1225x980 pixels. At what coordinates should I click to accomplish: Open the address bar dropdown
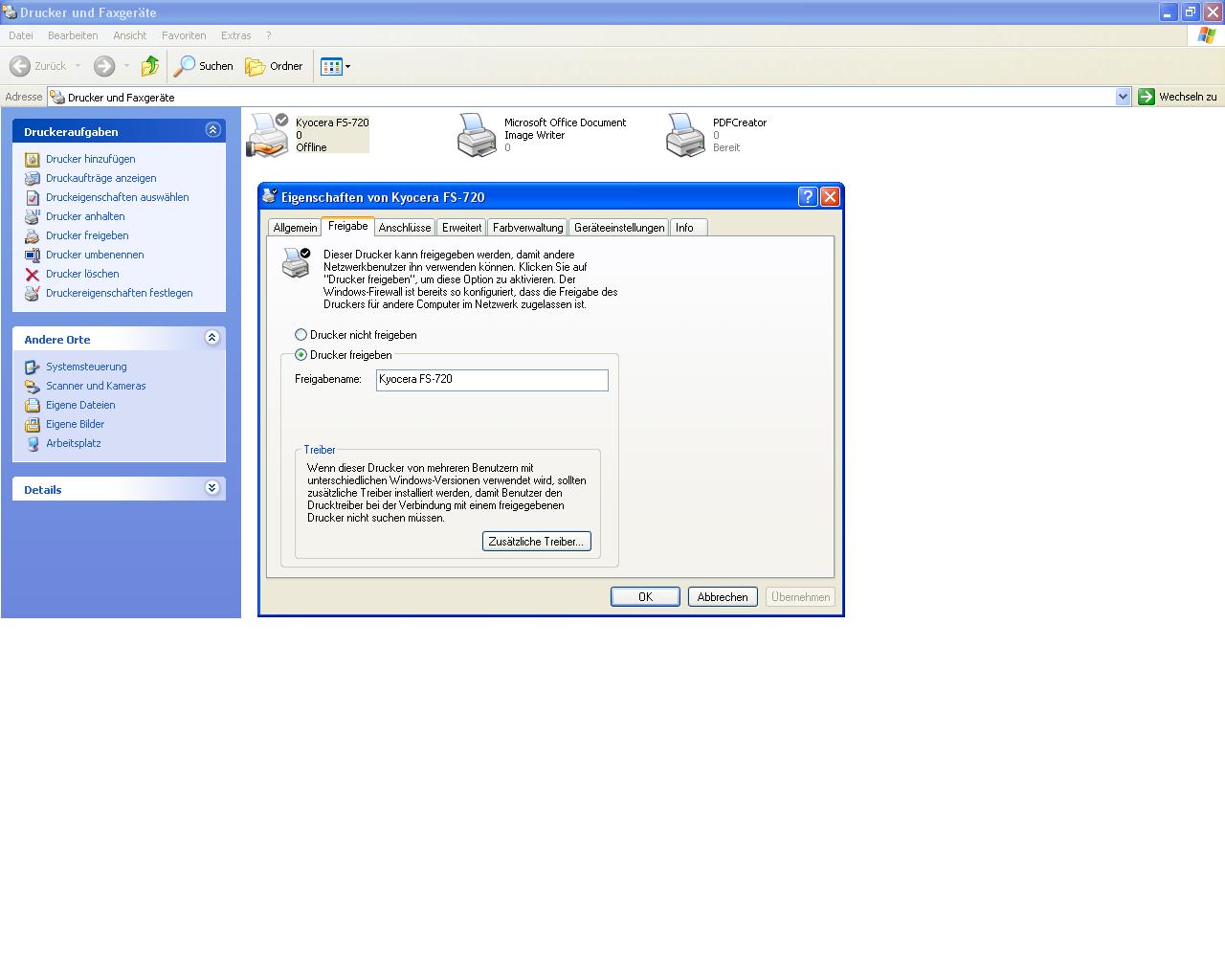coord(1124,97)
